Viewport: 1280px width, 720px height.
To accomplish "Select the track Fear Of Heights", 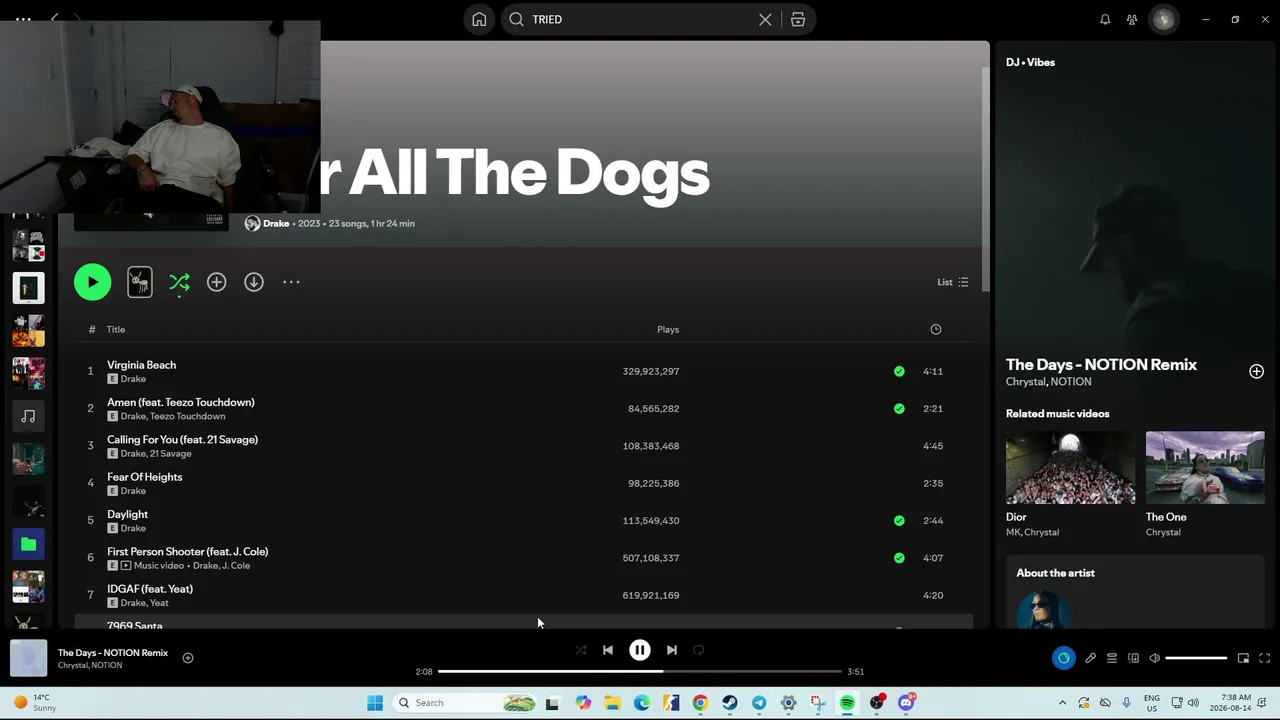I will (x=144, y=477).
